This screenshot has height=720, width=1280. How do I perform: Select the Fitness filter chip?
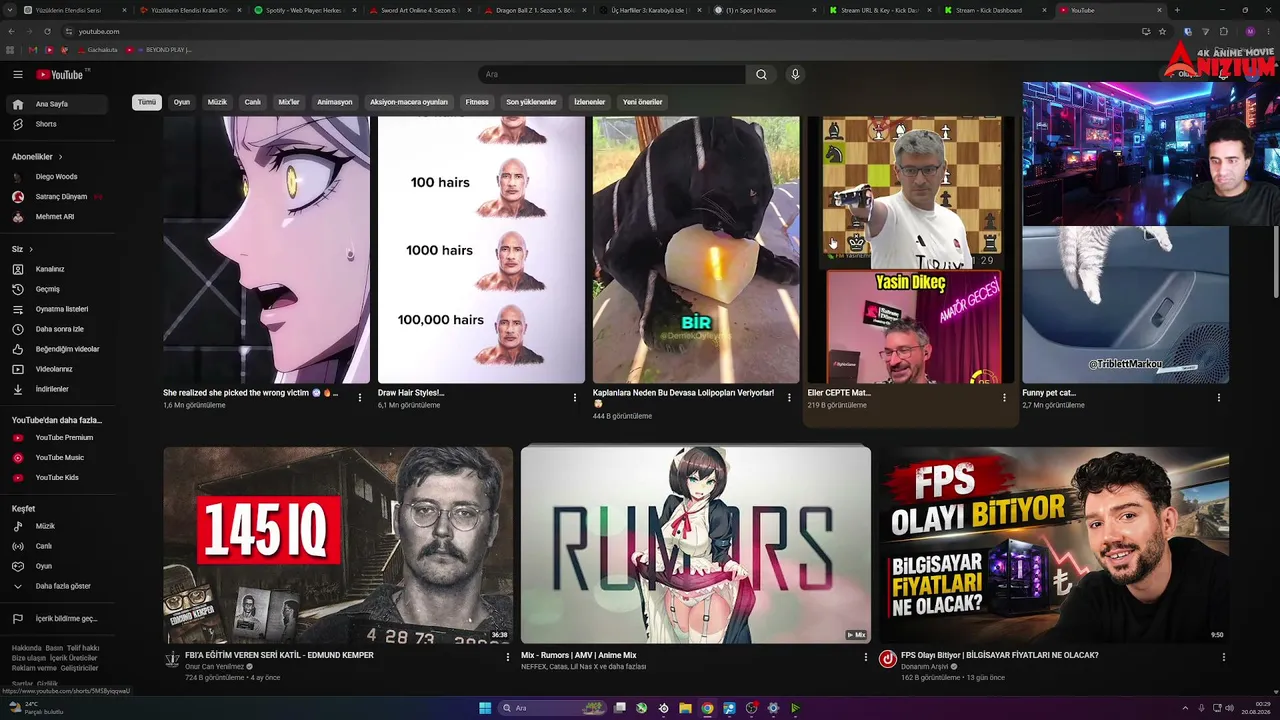pyautogui.click(x=477, y=102)
